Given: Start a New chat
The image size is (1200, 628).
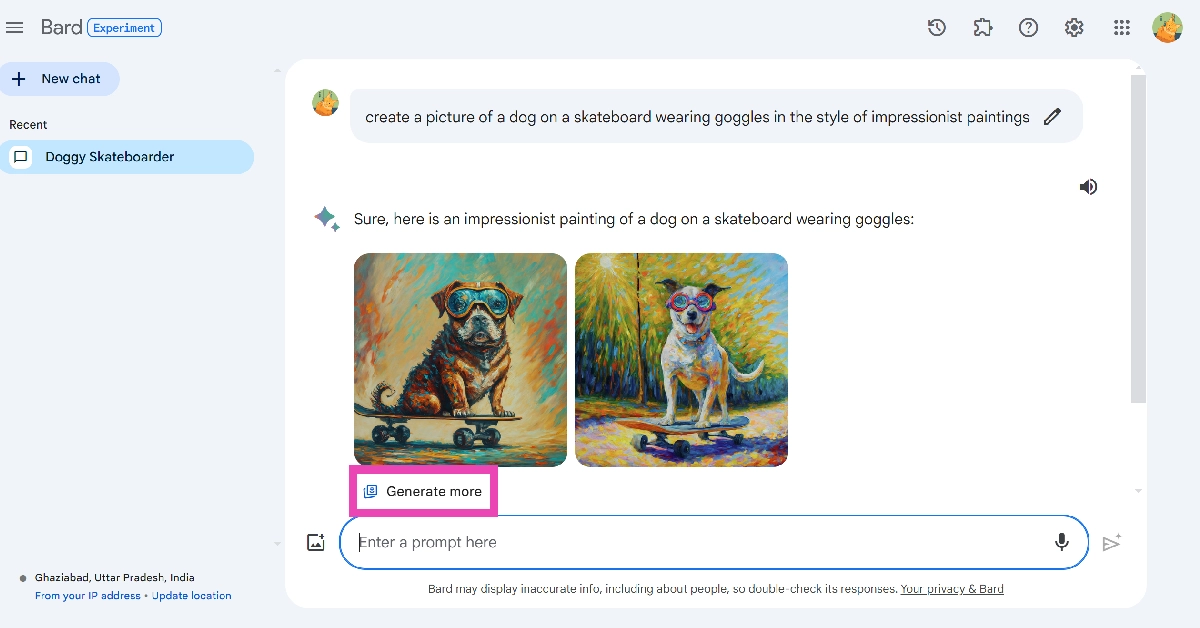Looking at the screenshot, I should 60,79.
